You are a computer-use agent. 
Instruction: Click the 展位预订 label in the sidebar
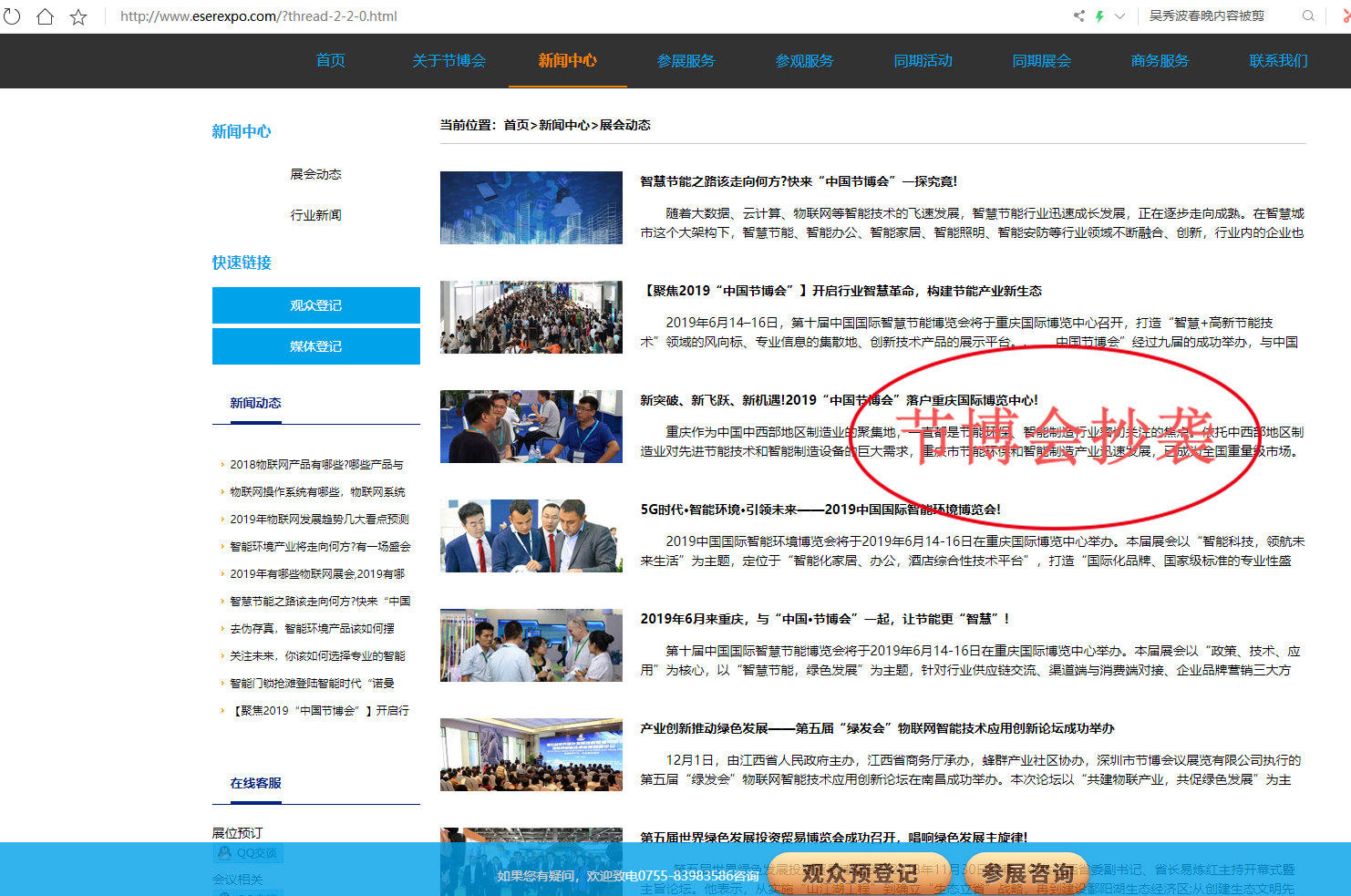pos(237,833)
